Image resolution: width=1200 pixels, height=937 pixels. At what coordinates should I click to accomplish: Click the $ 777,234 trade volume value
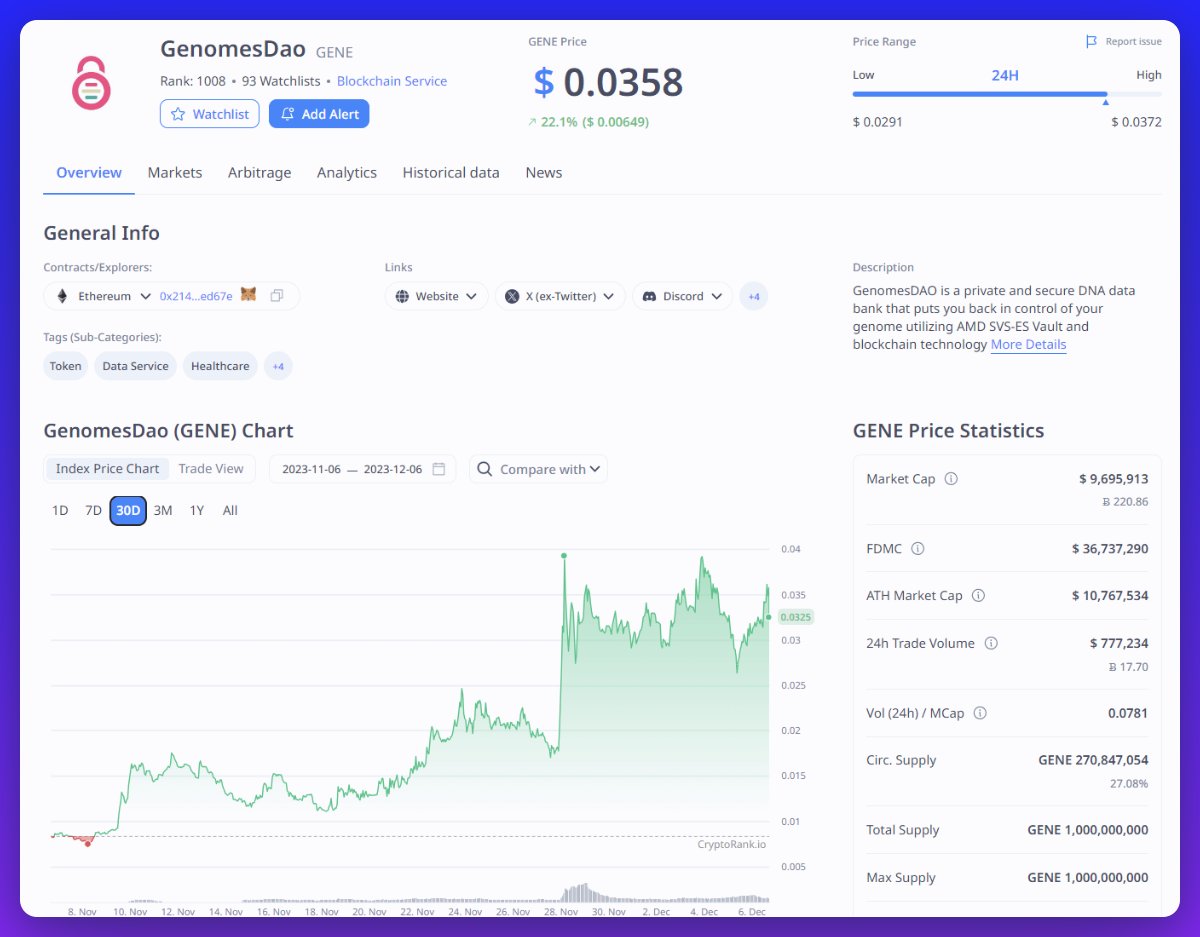pyautogui.click(x=1119, y=643)
